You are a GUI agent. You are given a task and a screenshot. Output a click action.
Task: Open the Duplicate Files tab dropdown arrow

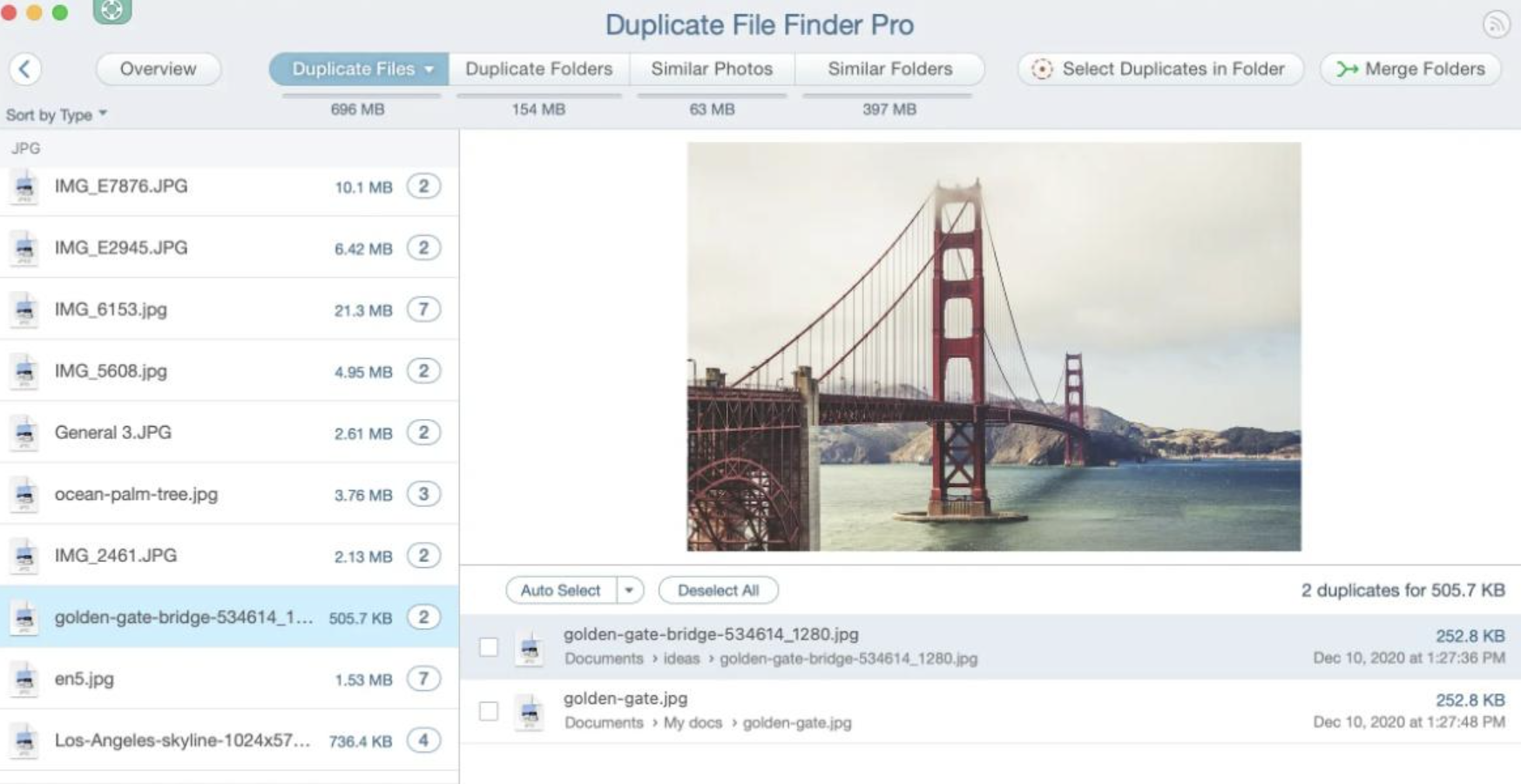[x=429, y=69]
